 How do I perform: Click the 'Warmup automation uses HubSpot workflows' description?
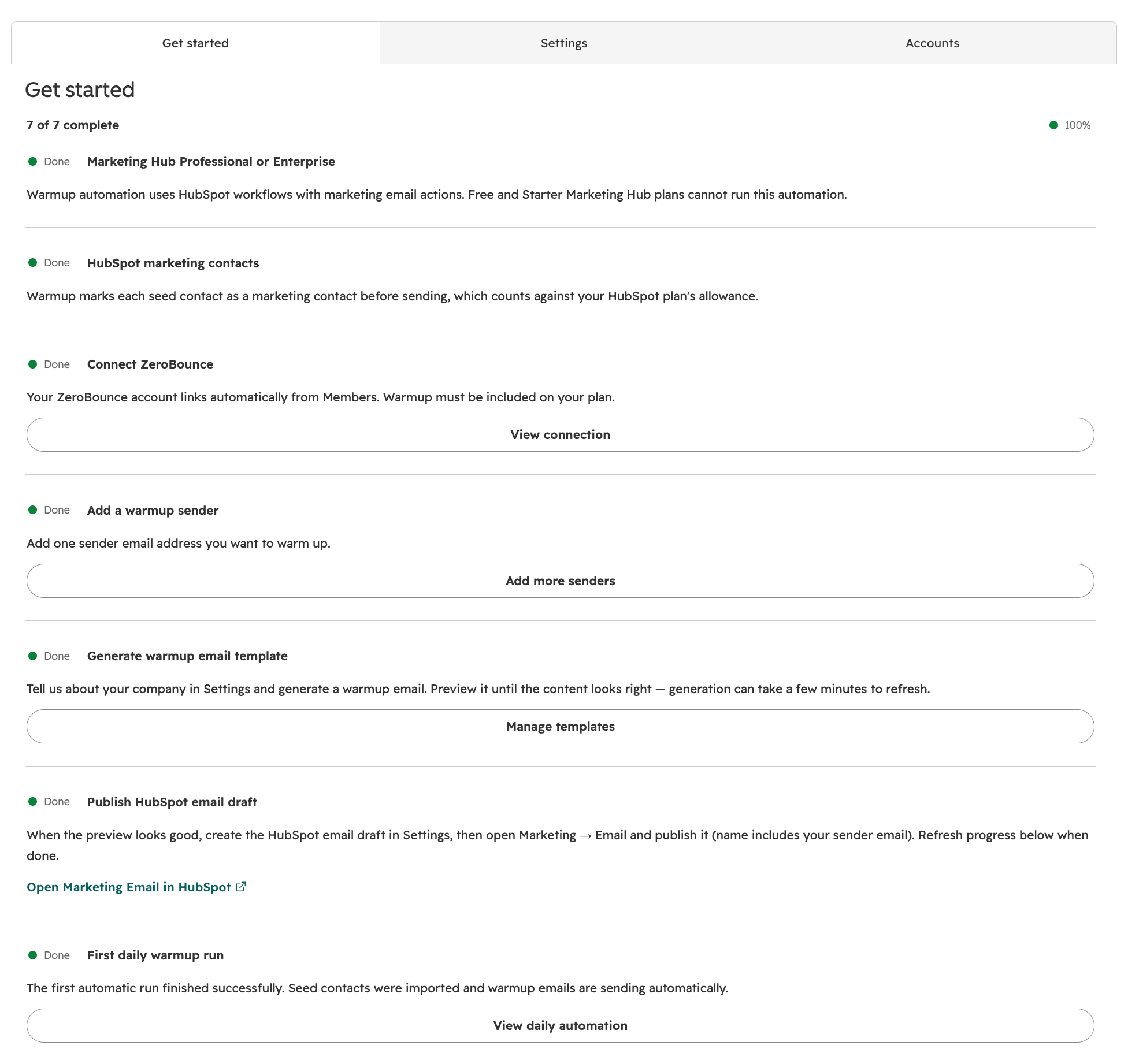(437, 195)
